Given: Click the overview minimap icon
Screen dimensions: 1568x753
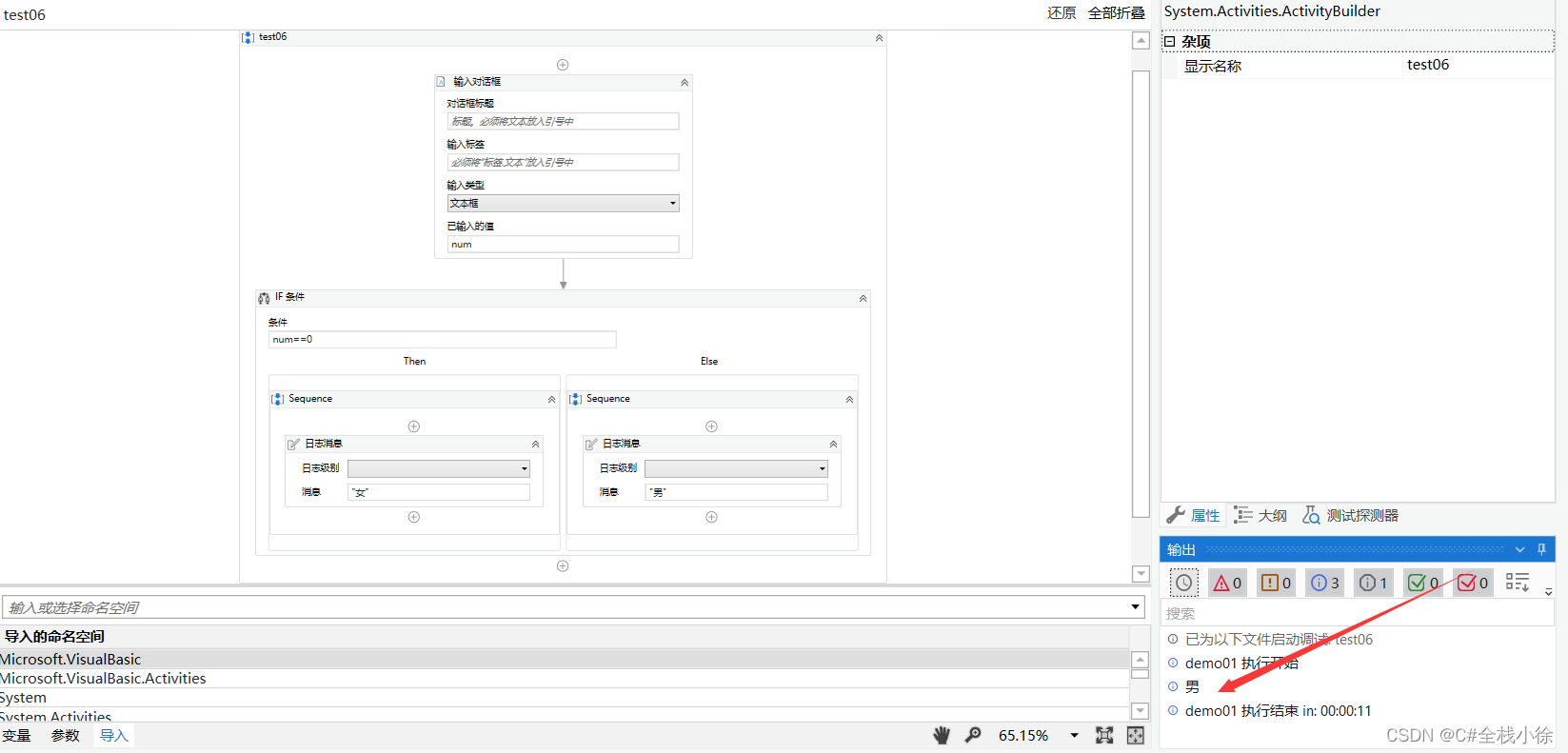Looking at the screenshot, I should (x=1136, y=735).
